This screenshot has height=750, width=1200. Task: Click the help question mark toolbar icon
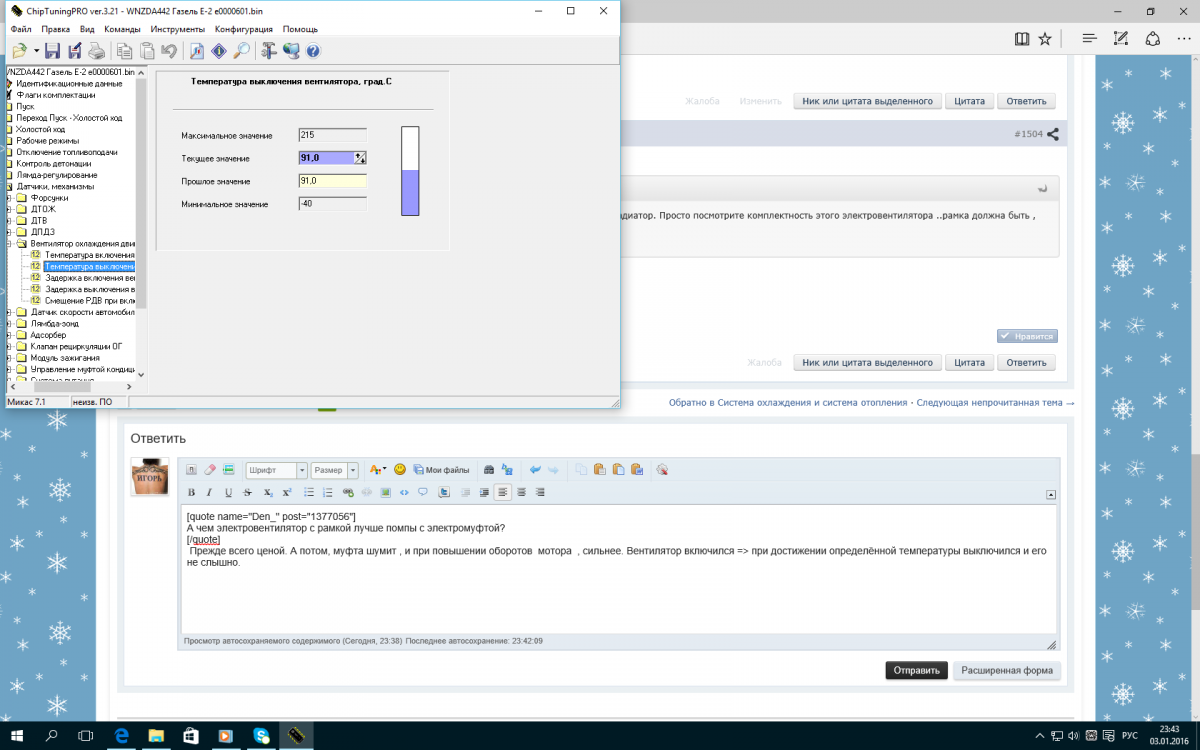(x=313, y=50)
